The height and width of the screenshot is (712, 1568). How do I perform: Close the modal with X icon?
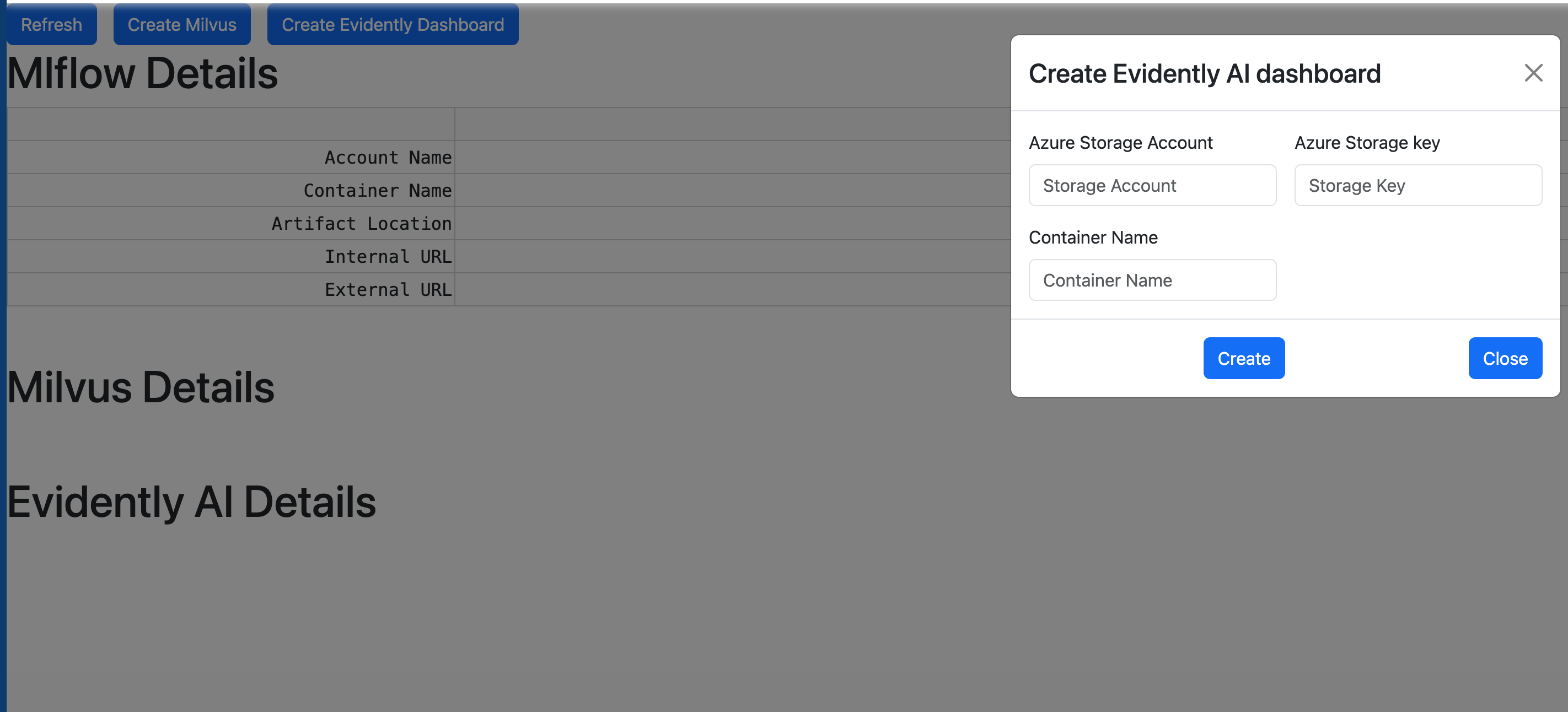1533,73
